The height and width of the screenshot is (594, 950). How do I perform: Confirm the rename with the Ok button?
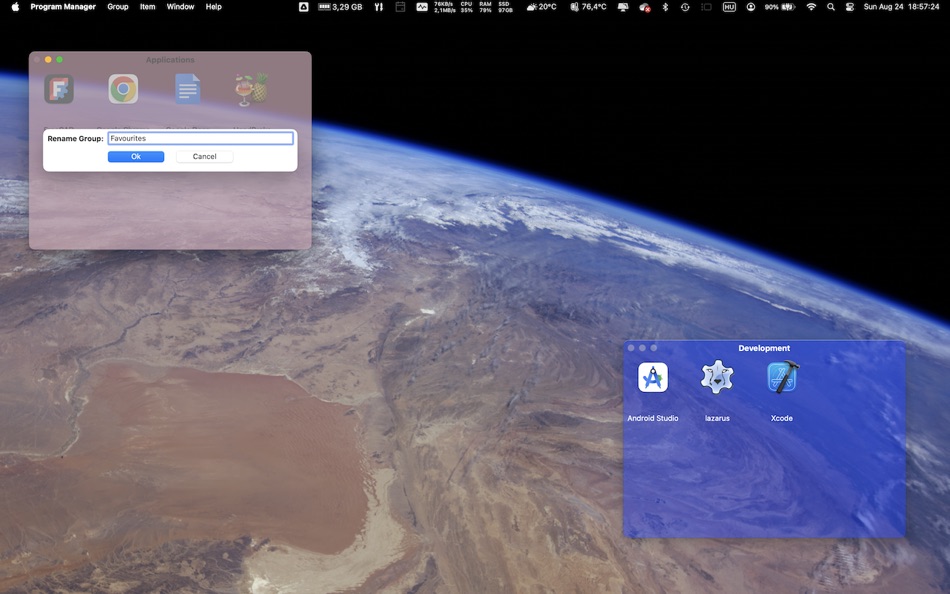coord(136,156)
